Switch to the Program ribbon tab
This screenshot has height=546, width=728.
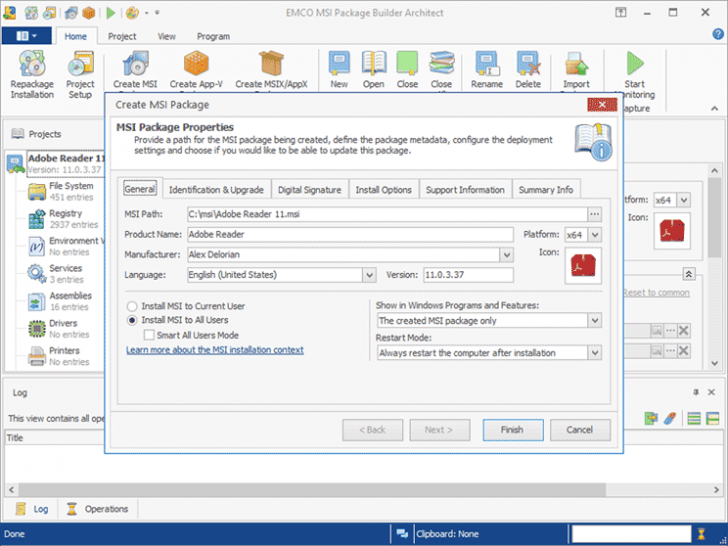click(x=213, y=36)
